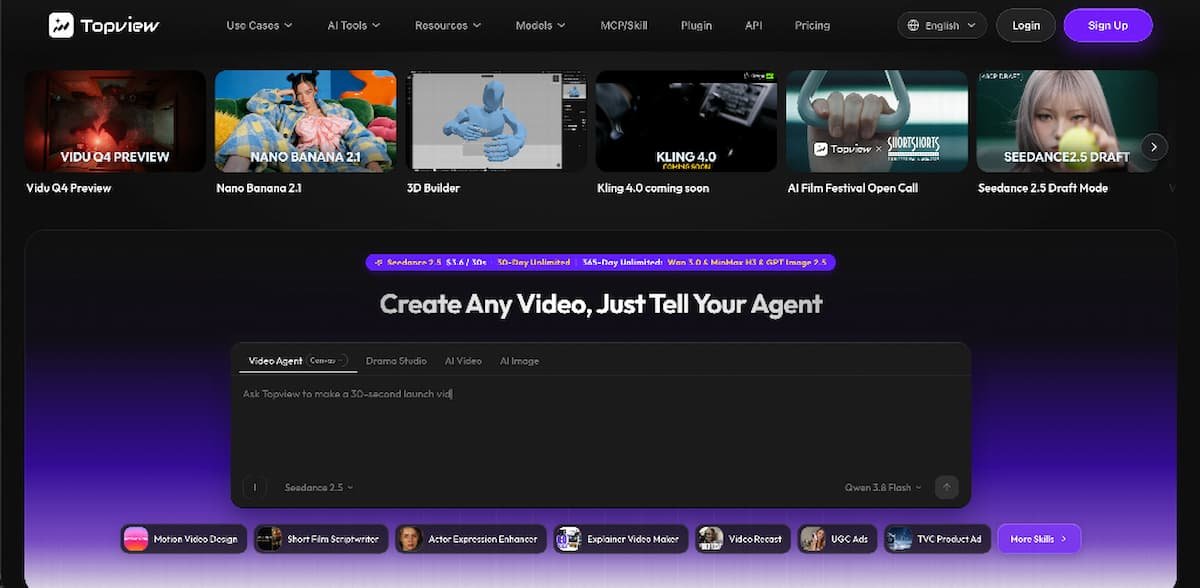Click the Short Film Scriptwriter skill icon
1200x588 pixels.
pos(269,539)
